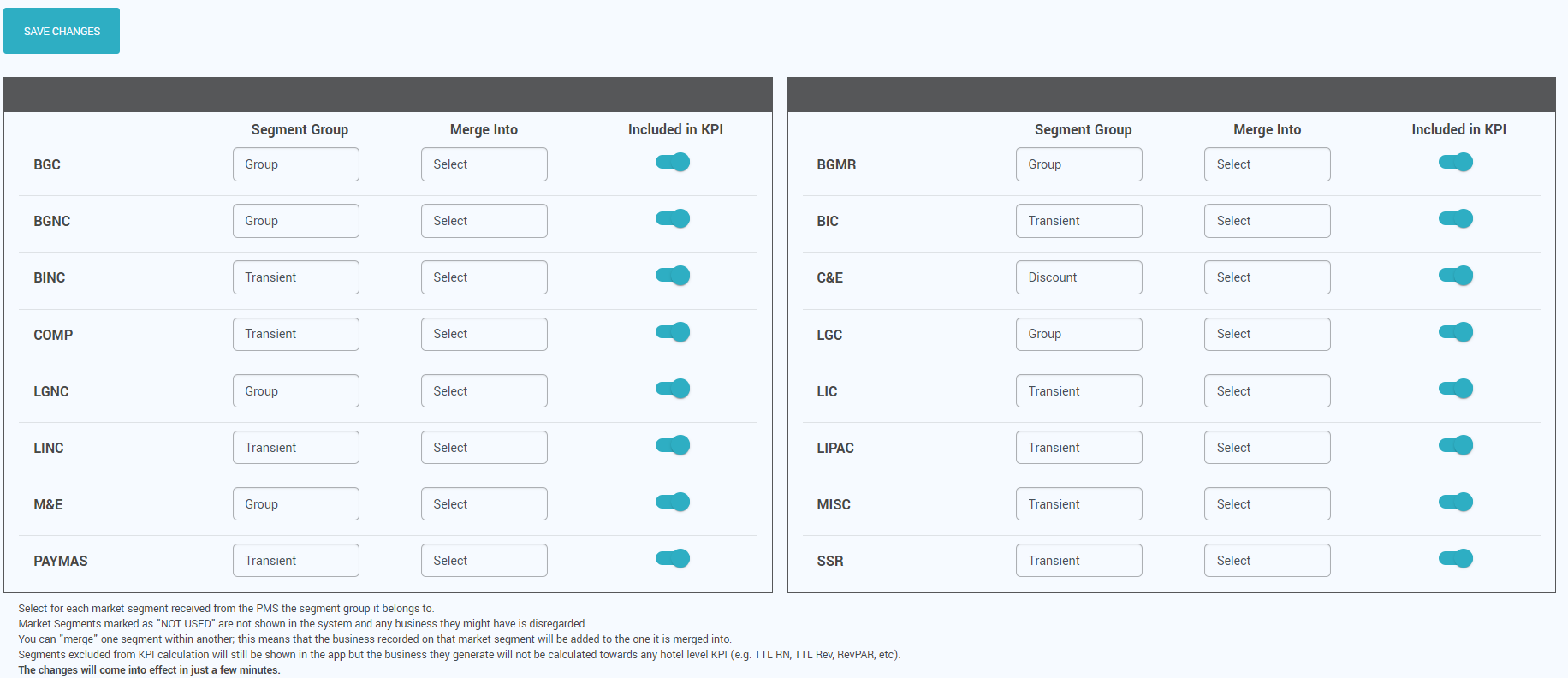Click the Save Changes button
The height and width of the screenshot is (678, 1568).
[62, 31]
